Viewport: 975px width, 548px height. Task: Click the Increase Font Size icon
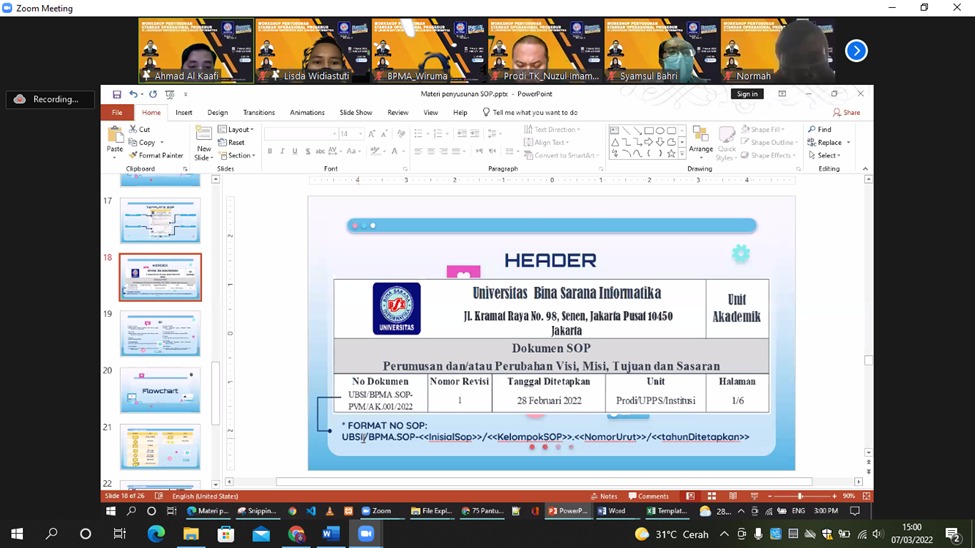[x=372, y=134]
